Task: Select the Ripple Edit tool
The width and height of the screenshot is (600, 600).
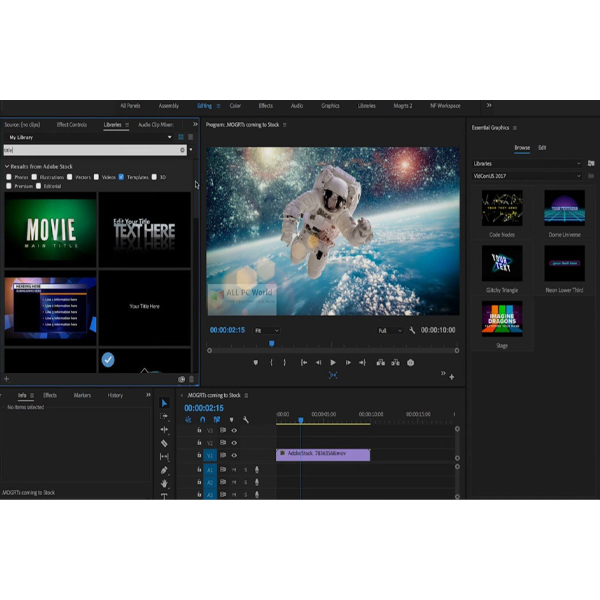Action: (x=164, y=430)
